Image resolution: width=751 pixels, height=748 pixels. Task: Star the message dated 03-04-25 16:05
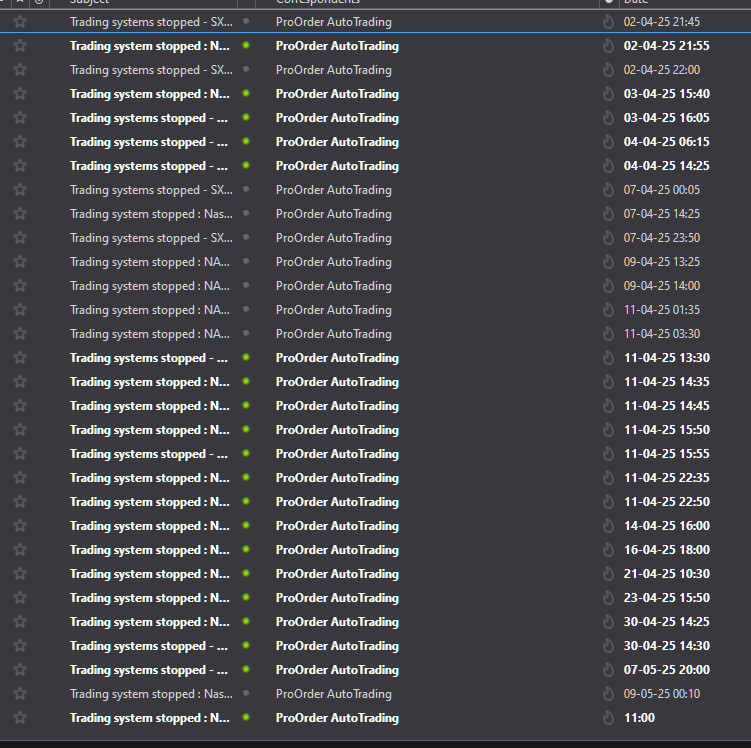click(x=20, y=117)
